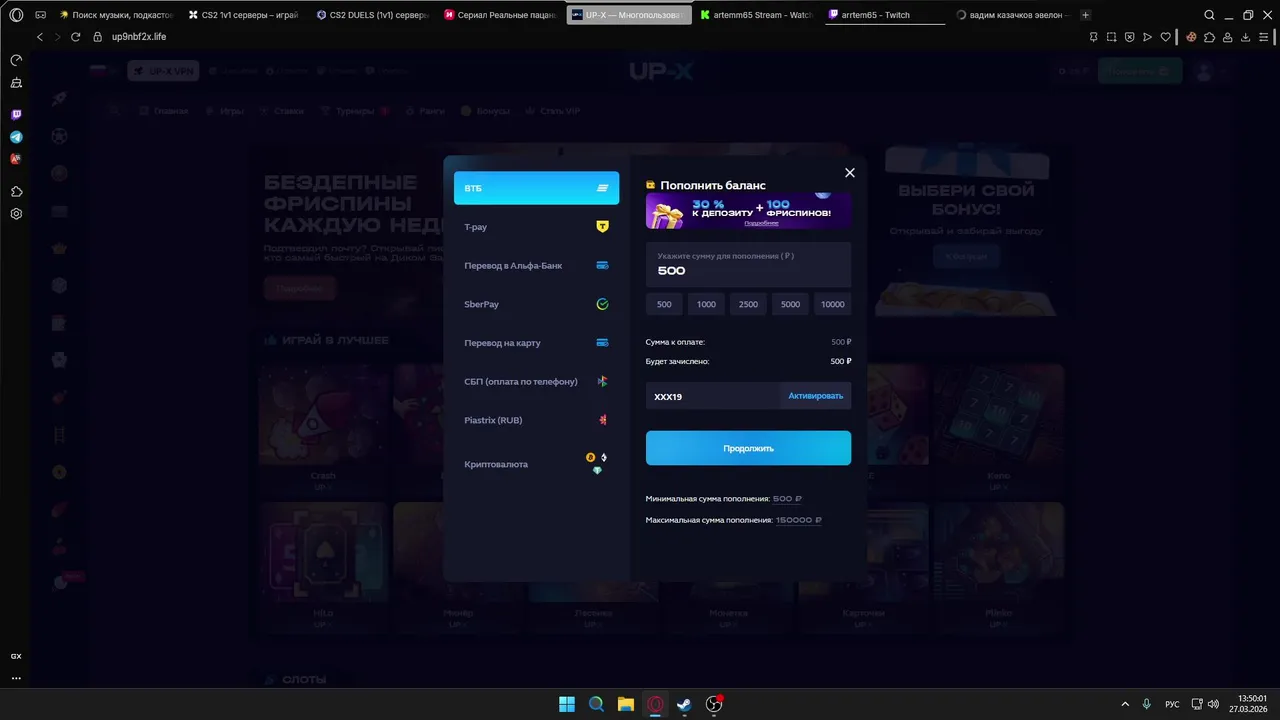Screen dimensions: 1280x720
Task: Switch to вадим казачков эвелон tab
Action: tap(1012, 15)
